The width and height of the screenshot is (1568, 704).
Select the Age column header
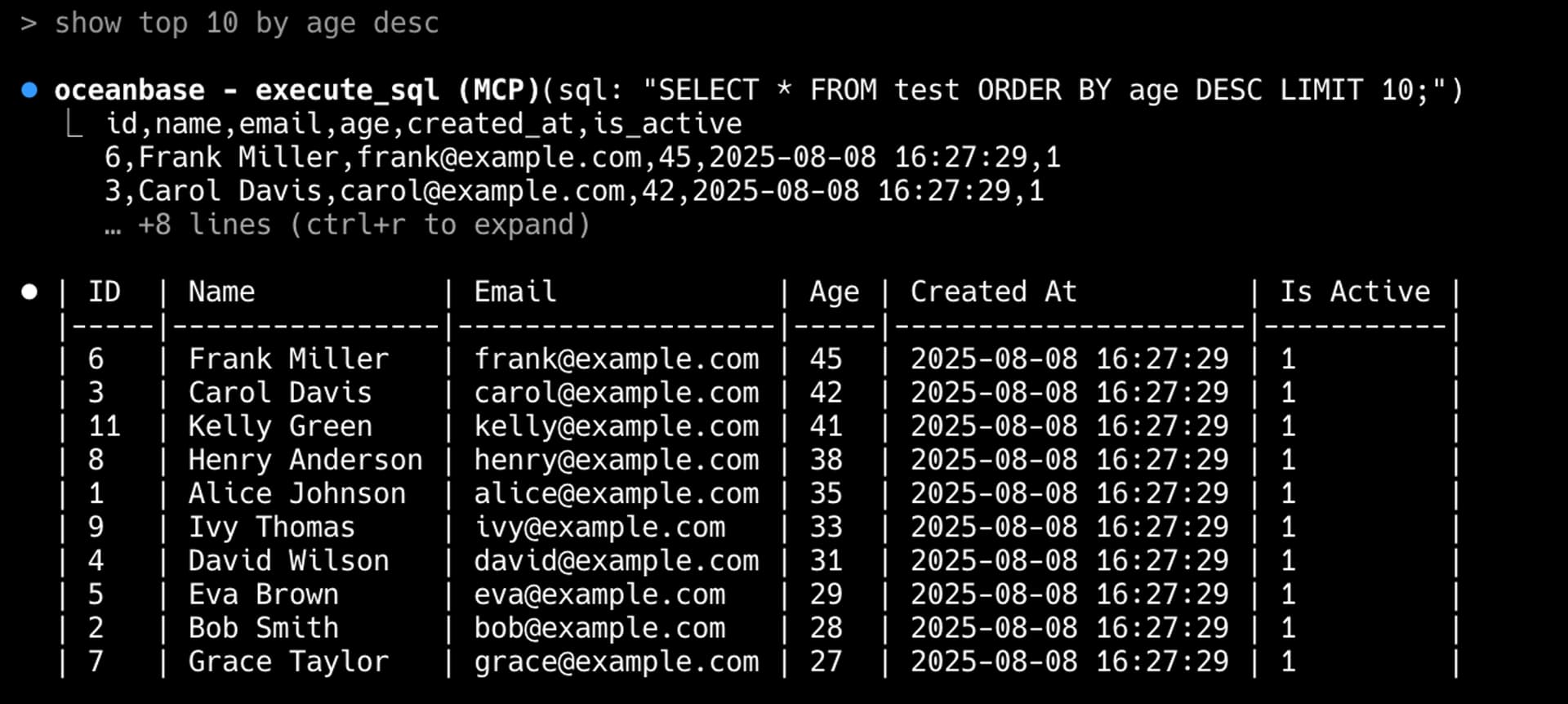[834, 293]
